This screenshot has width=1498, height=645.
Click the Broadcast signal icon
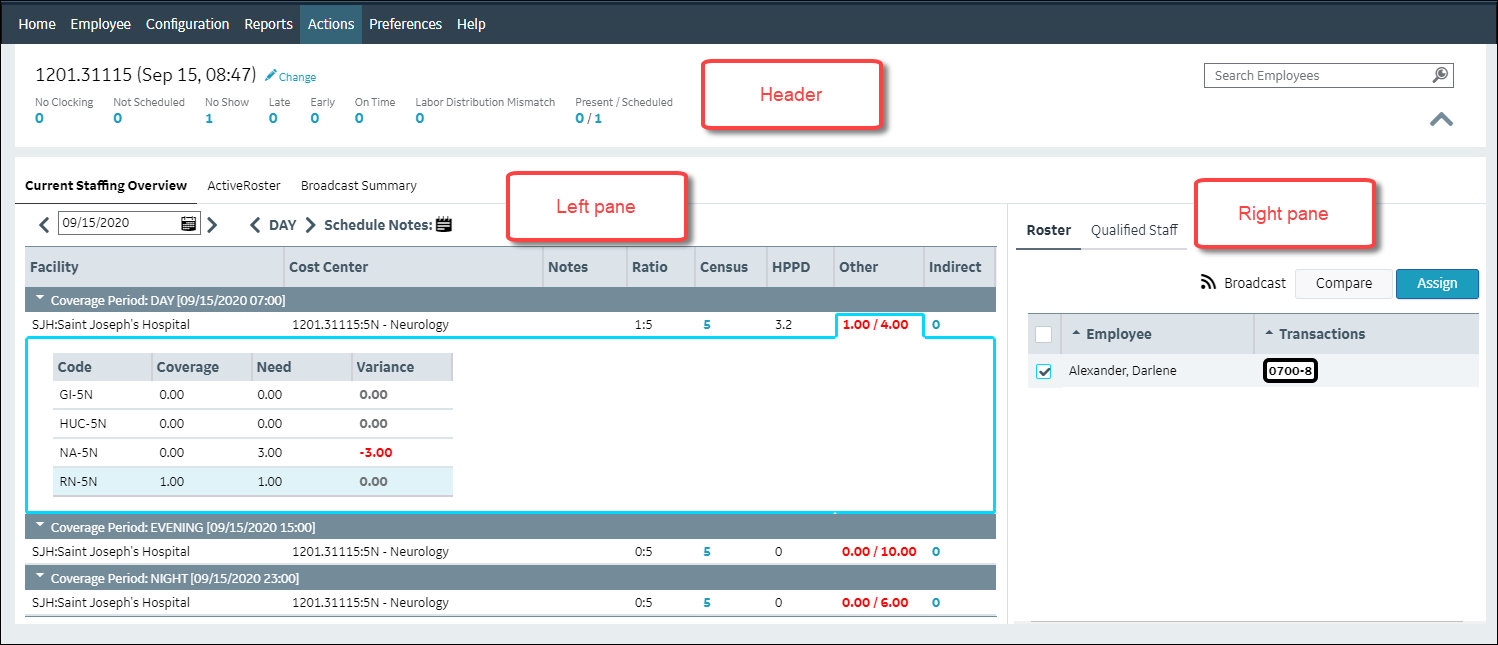[x=1208, y=283]
